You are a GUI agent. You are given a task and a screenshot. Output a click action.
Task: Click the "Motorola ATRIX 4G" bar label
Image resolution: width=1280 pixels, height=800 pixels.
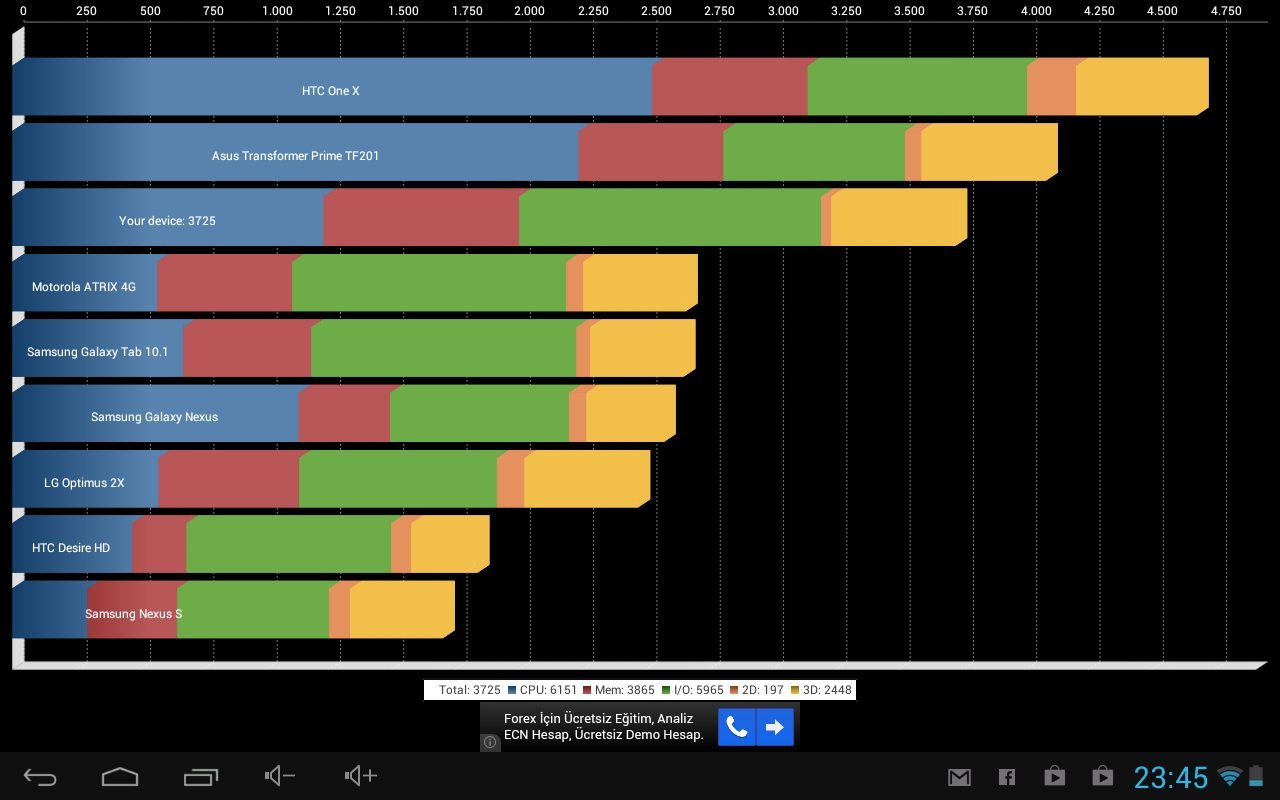pos(83,287)
